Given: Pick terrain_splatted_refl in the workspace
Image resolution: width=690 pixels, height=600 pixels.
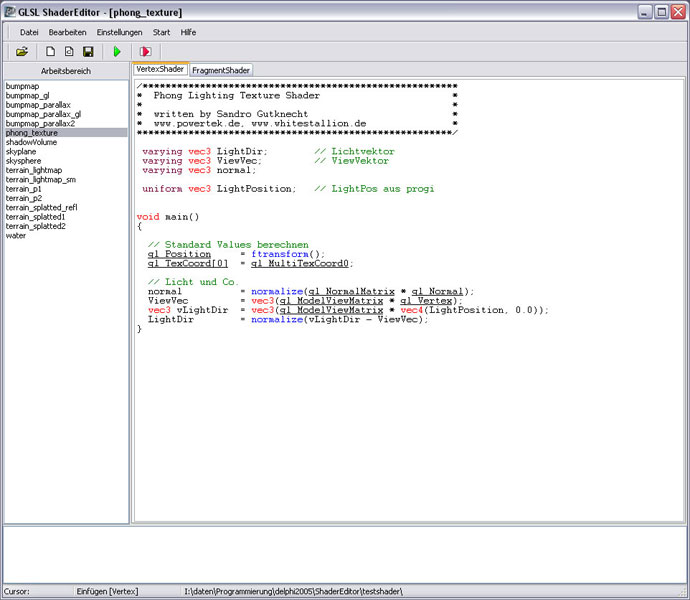Looking at the screenshot, I should (x=42, y=207).
